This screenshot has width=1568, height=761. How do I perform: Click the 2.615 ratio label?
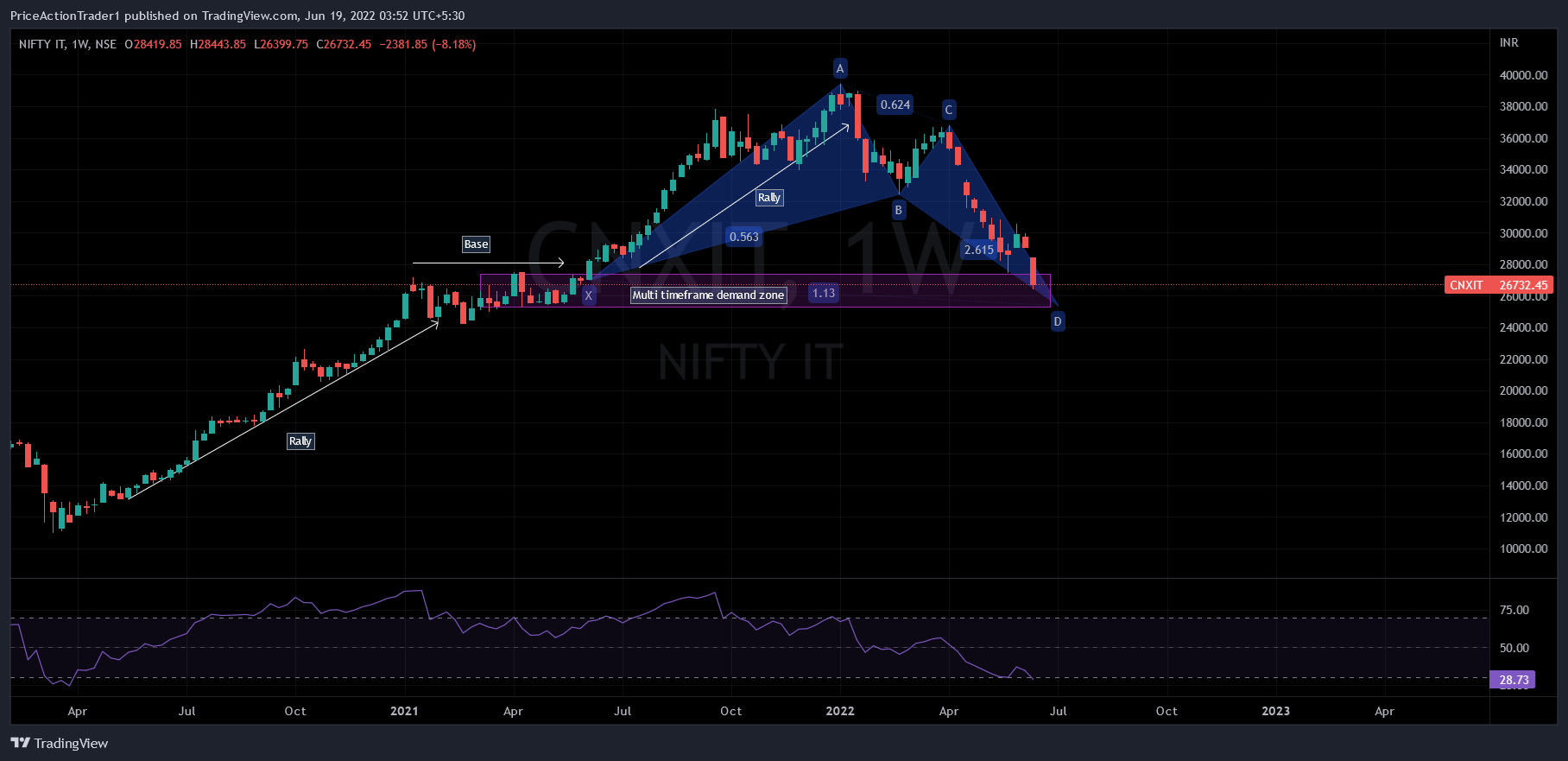979,250
